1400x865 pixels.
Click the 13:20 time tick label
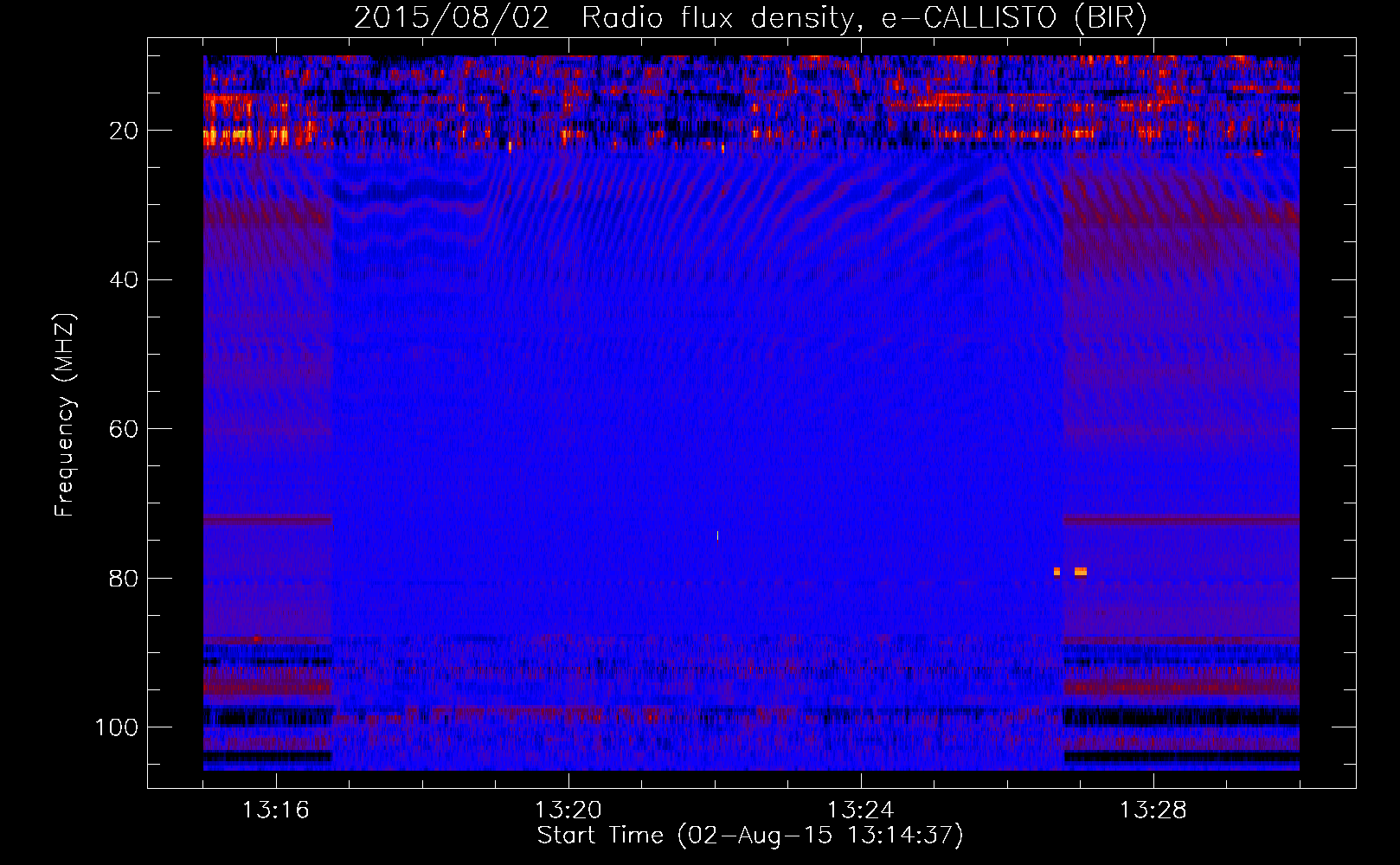pyautogui.click(x=568, y=811)
